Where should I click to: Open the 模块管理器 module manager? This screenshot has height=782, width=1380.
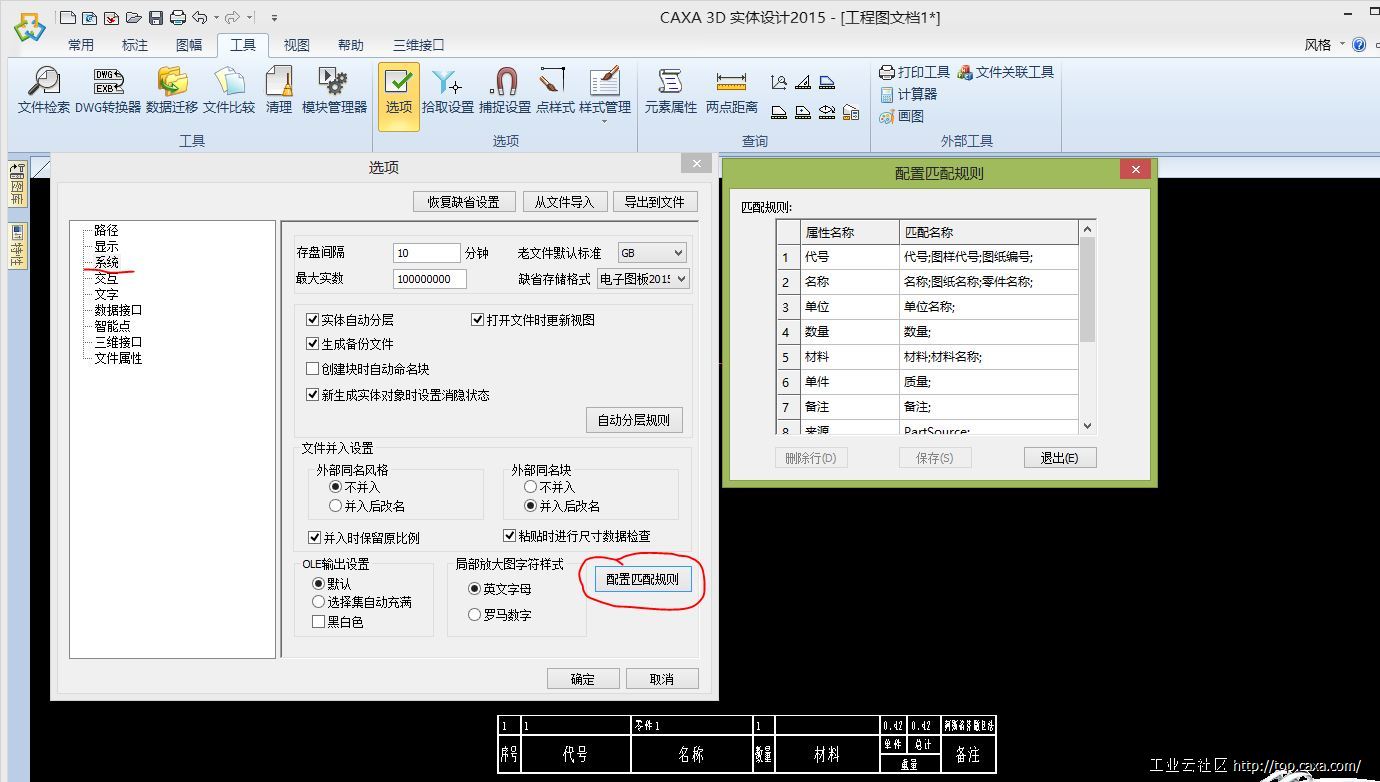tap(334, 90)
